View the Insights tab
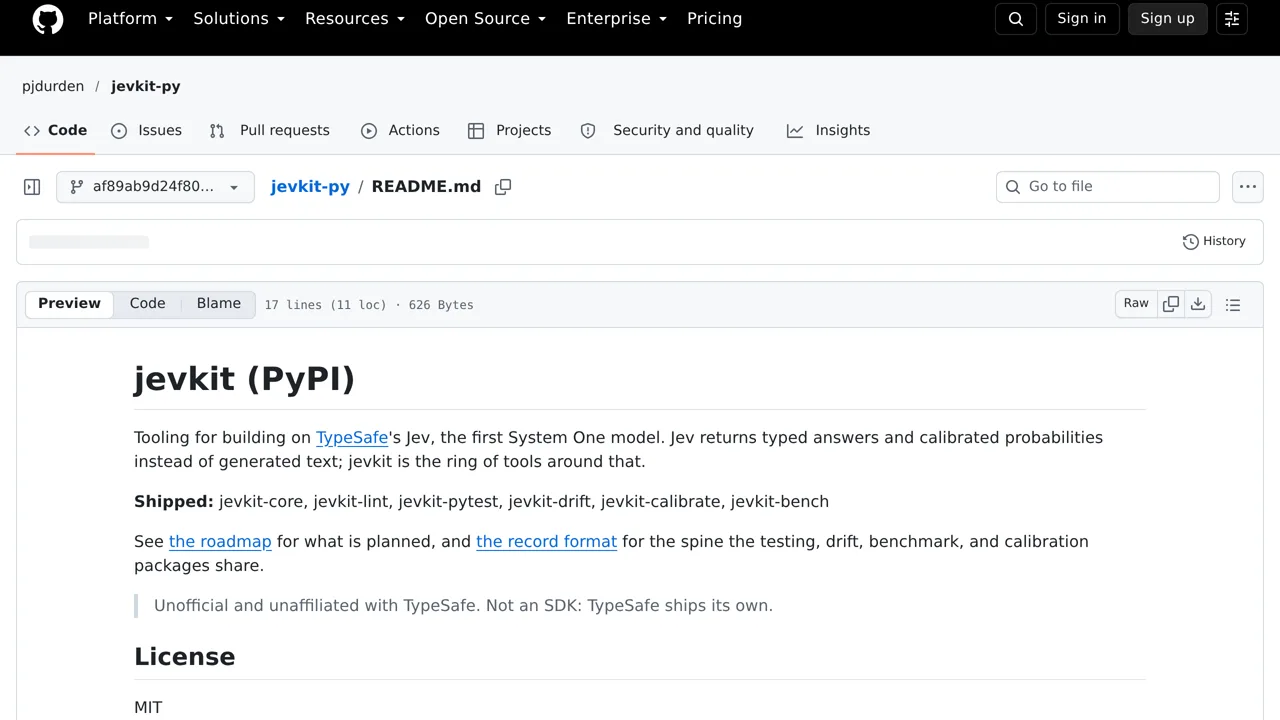The height and width of the screenshot is (720, 1280). 829,131
